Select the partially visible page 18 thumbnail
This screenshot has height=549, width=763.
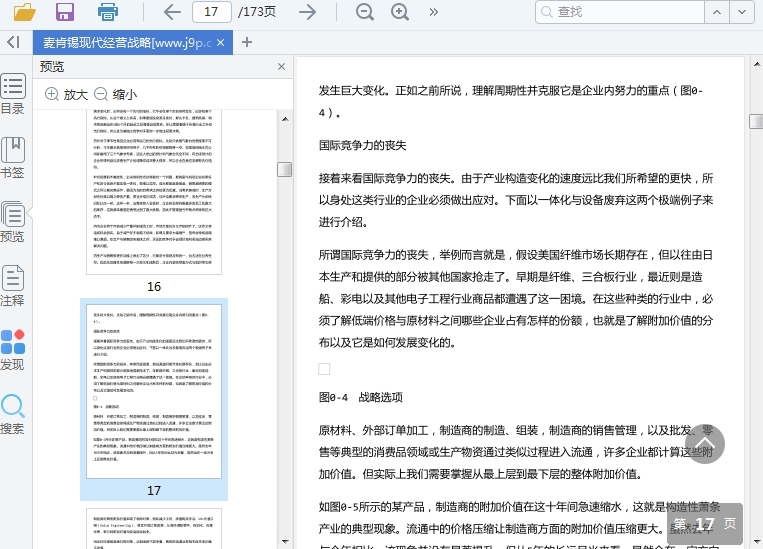[x=154, y=529]
